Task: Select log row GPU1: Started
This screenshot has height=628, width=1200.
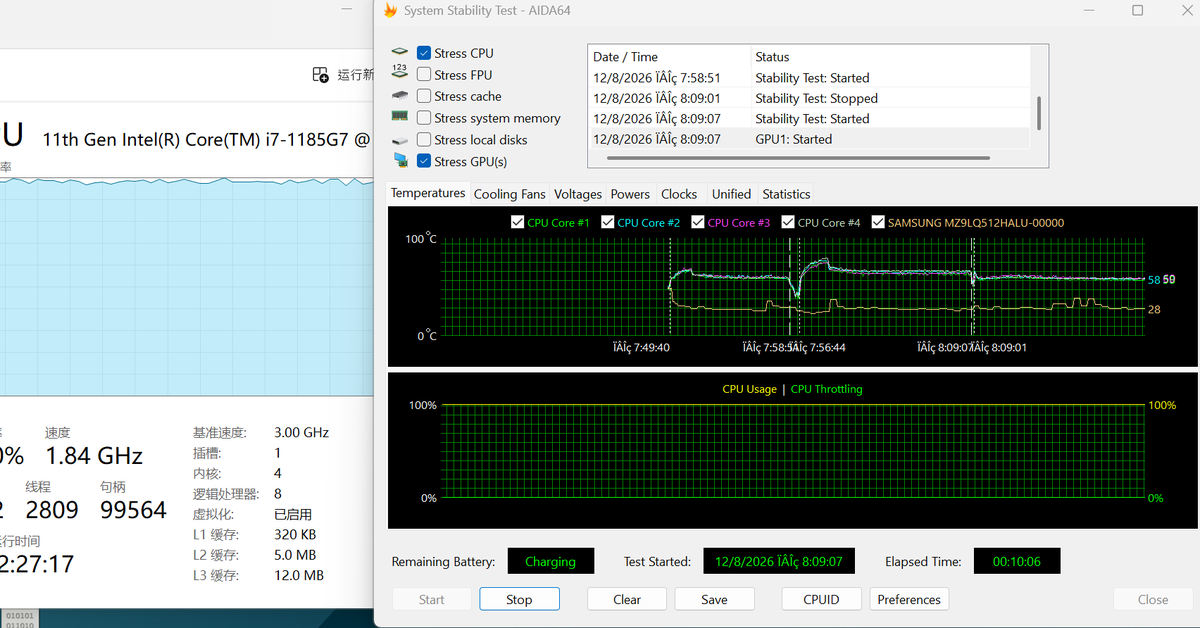Action: (810, 139)
